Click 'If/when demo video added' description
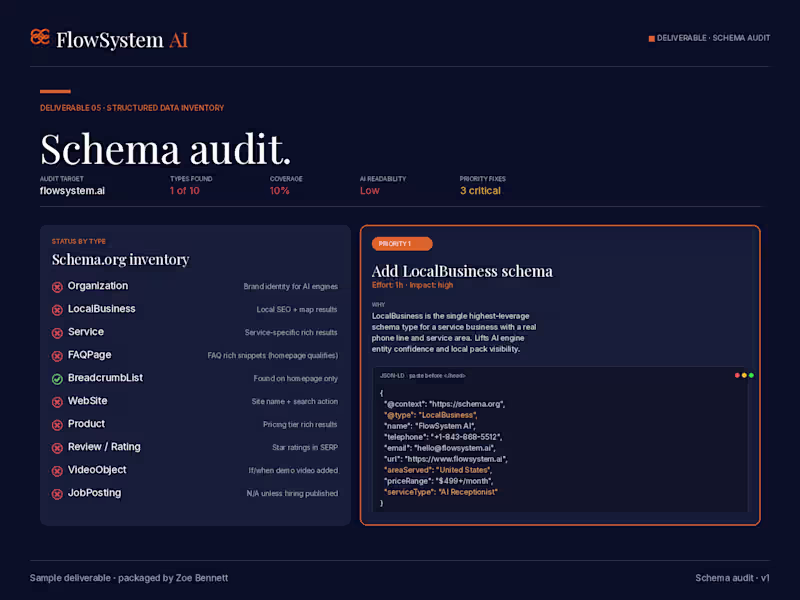Image resolution: width=800 pixels, height=600 pixels. pyautogui.click(x=293, y=470)
